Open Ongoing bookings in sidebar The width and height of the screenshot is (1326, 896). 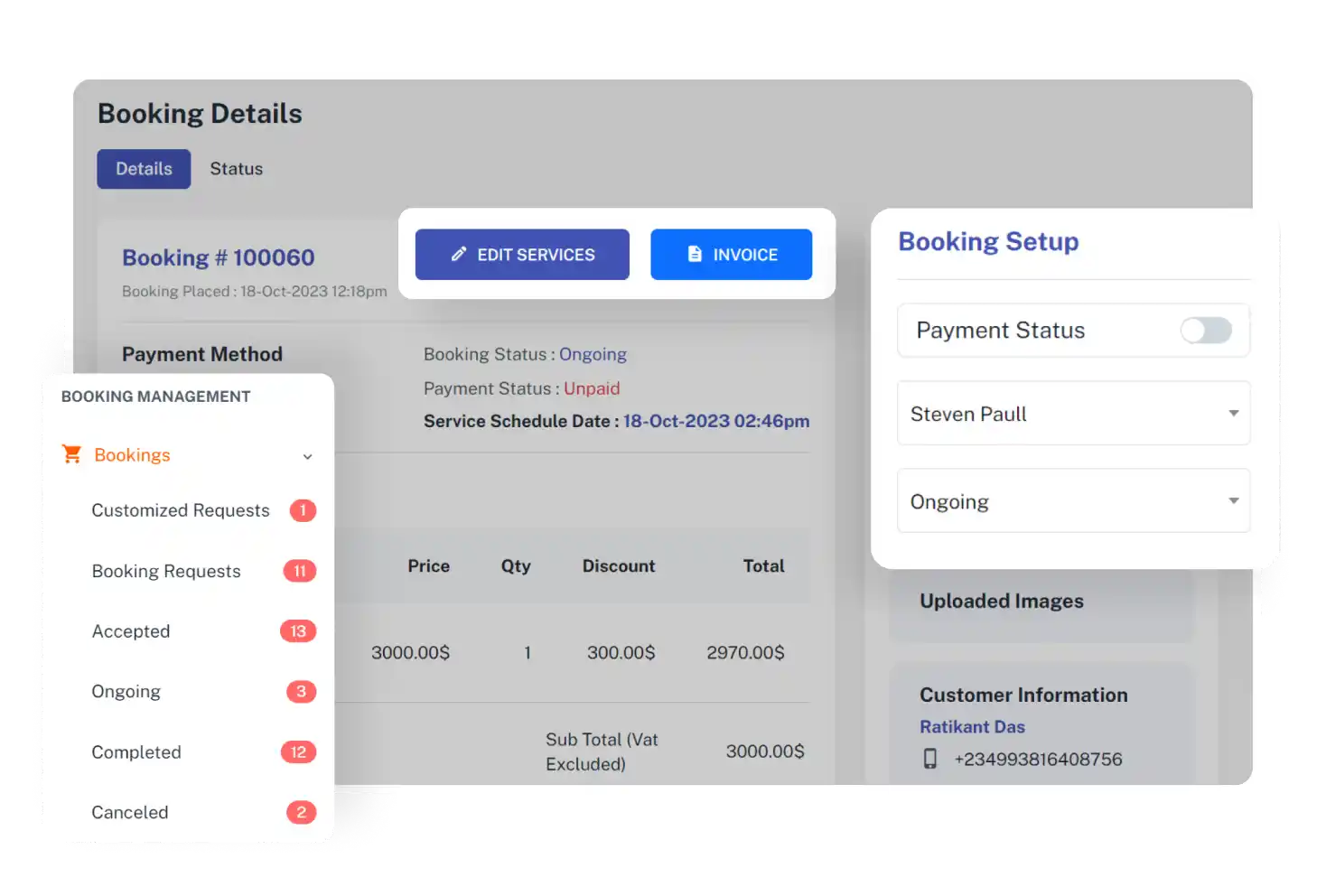(126, 692)
